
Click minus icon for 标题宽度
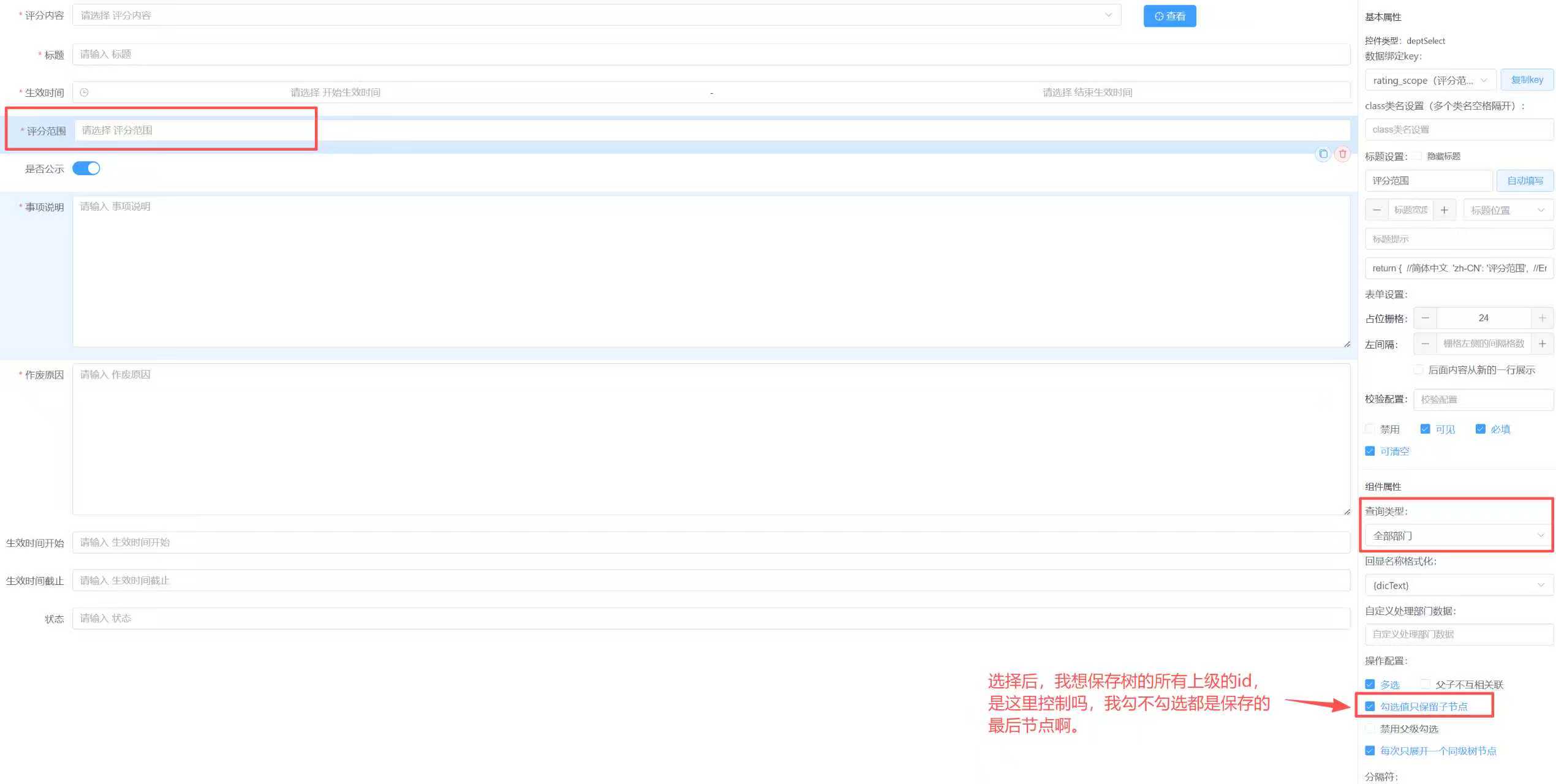coord(1377,210)
